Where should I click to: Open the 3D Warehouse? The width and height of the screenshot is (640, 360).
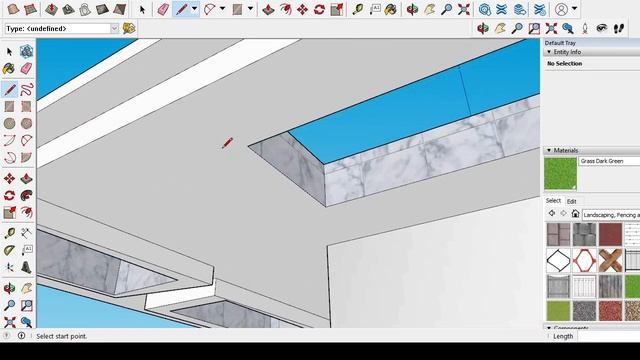(x=484, y=9)
